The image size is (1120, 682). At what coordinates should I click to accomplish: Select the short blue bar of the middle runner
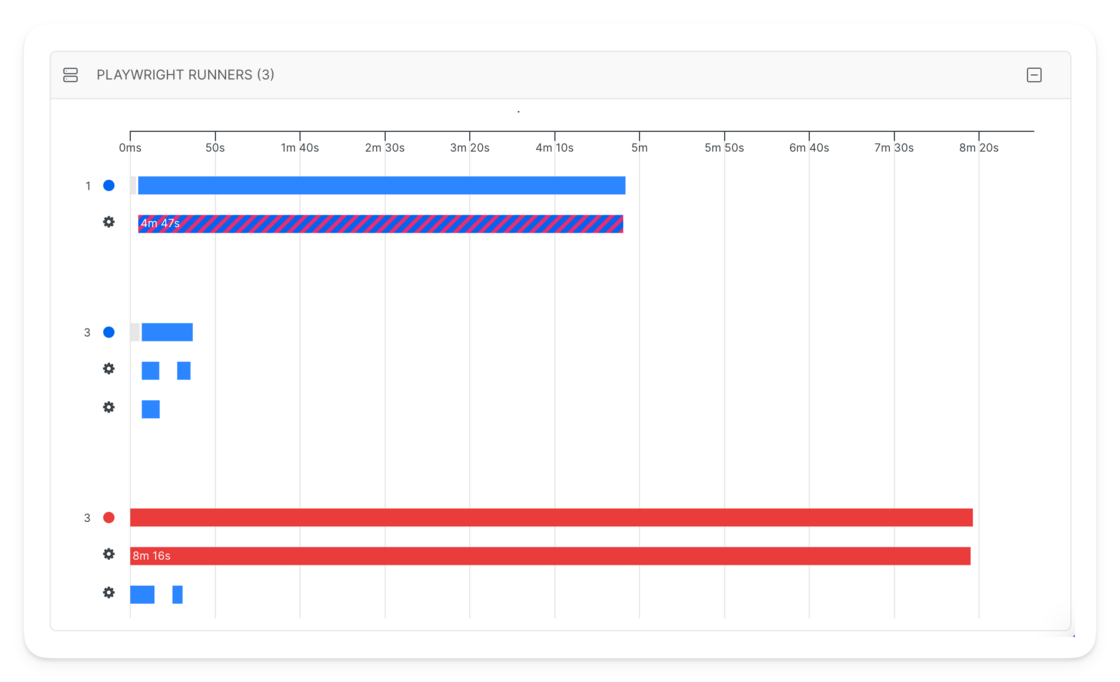point(167,332)
